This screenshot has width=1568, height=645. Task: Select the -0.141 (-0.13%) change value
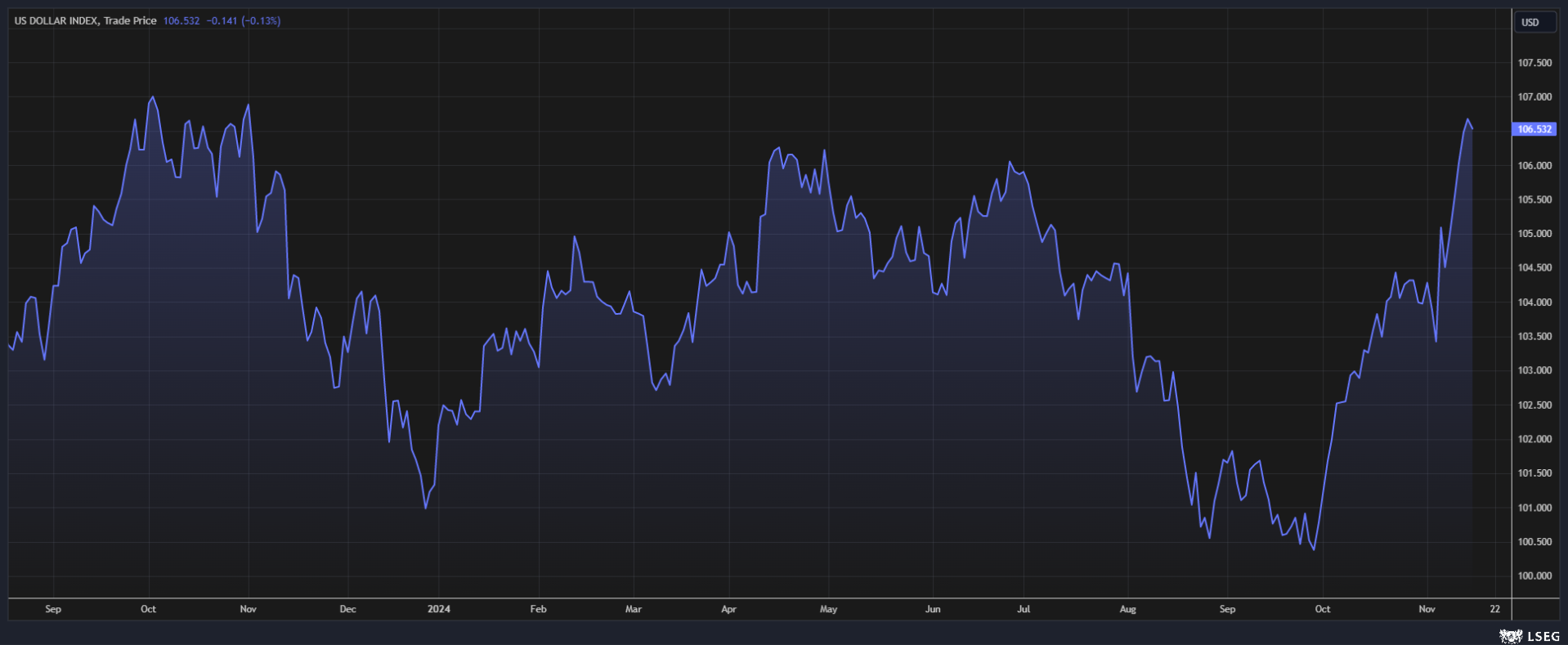pos(244,20)
